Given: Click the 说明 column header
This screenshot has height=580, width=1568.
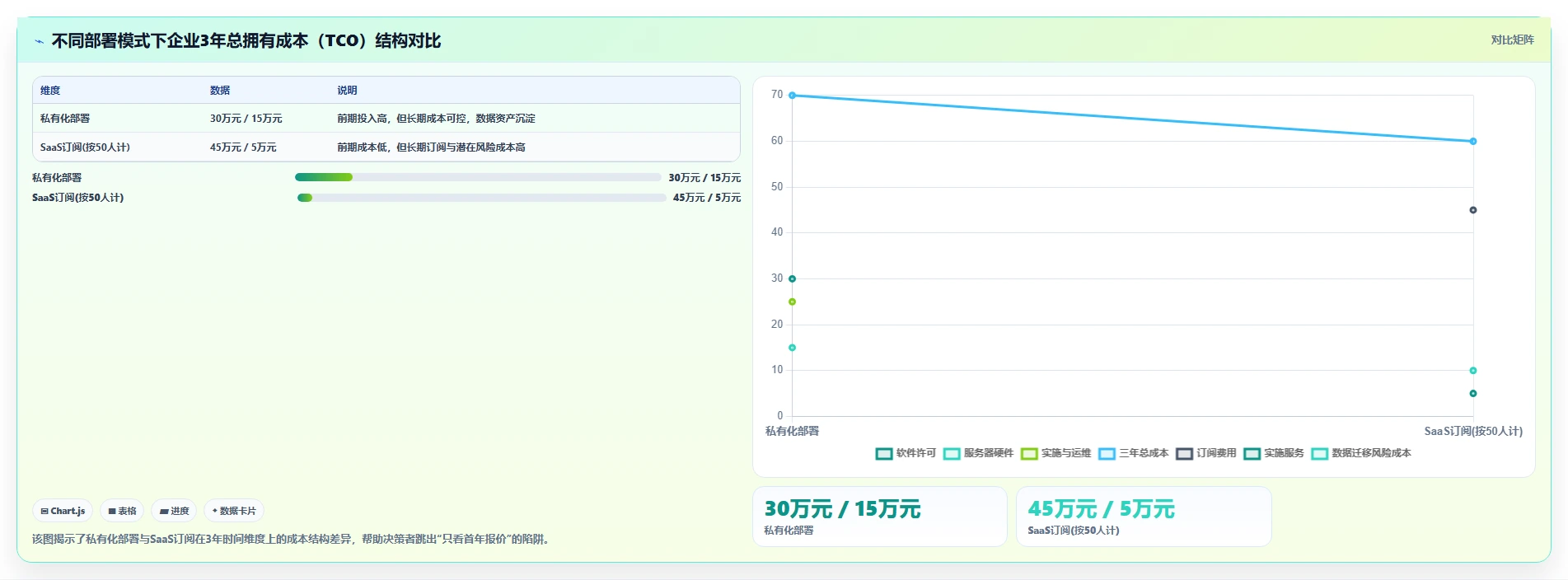Looking at the screenshot, I should (347, 91).
